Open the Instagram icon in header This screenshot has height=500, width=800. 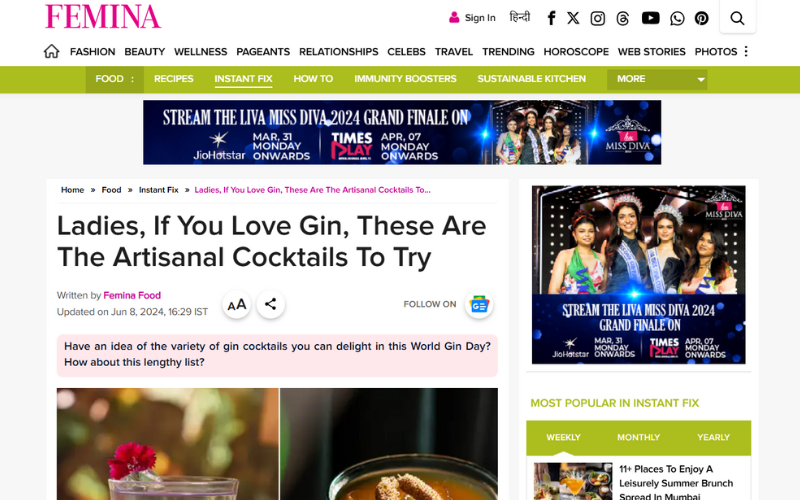[597, 18]
